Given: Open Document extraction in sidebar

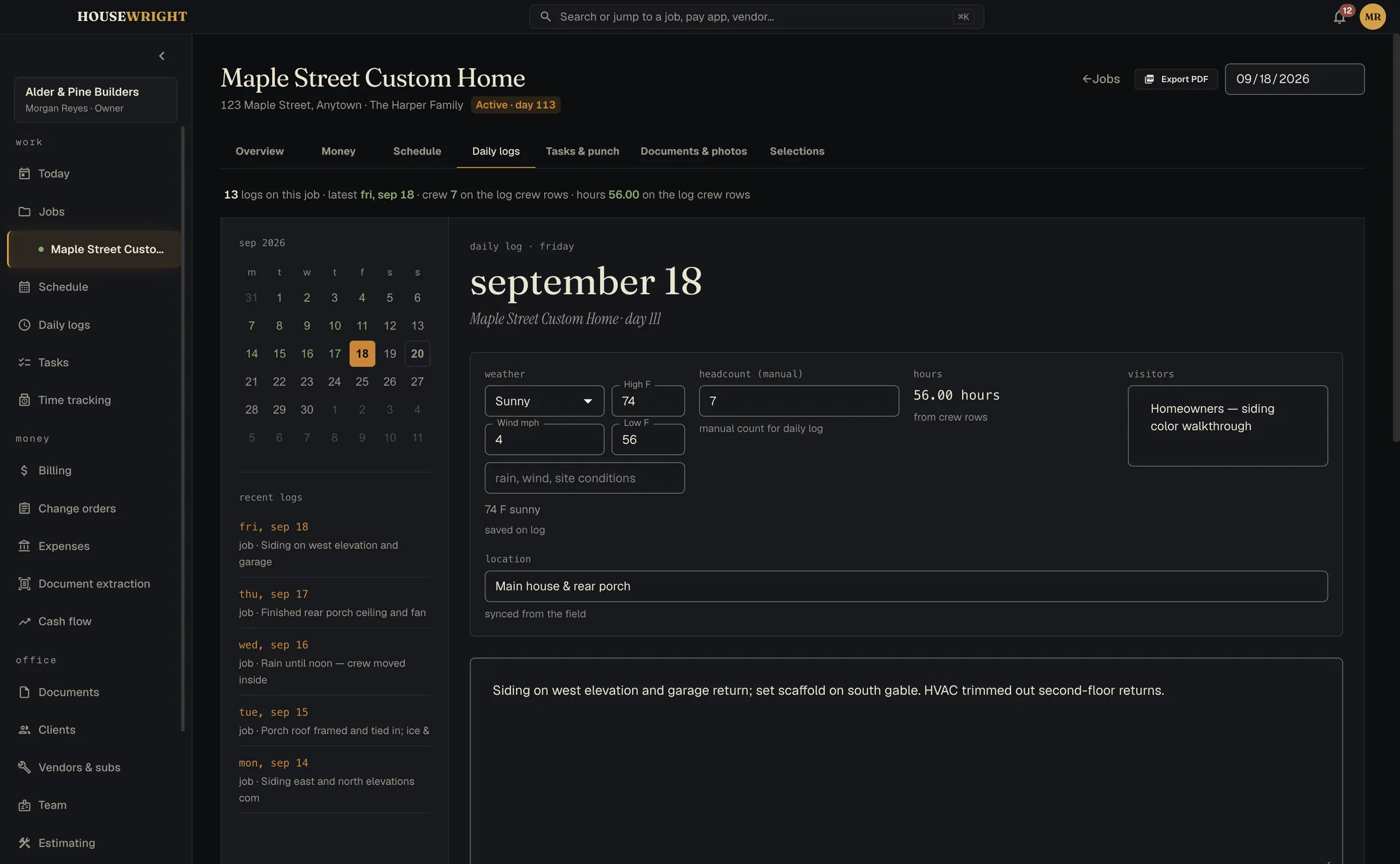Looking at the screenshot, I should tap(94, 583).
